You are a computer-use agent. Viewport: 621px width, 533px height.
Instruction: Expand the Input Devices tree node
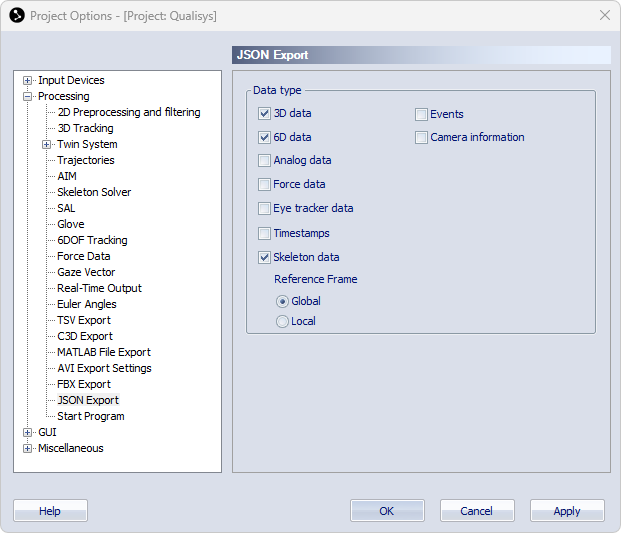pos(27,80)
